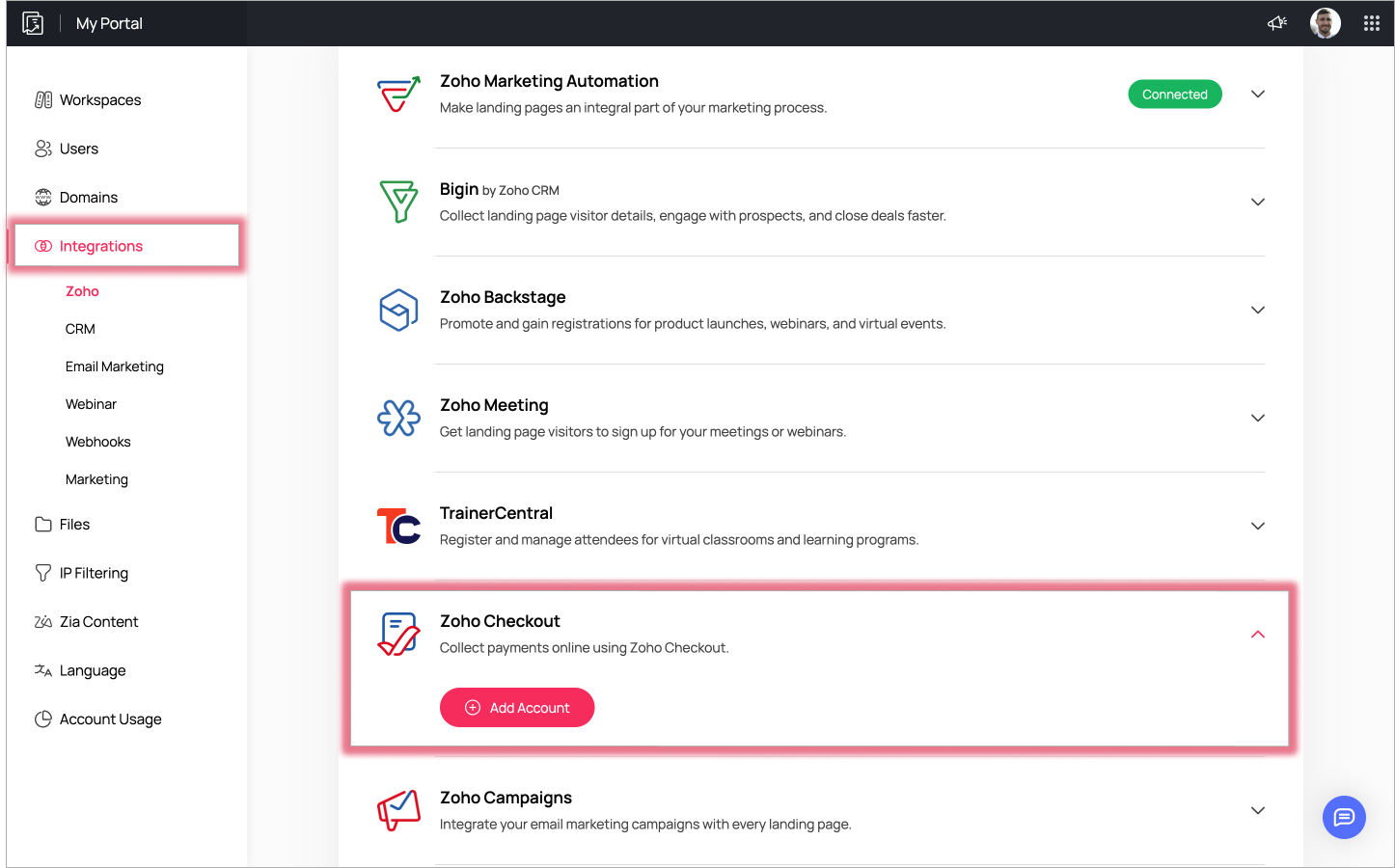Click the Zoho Checkout logo icon
The image size is (1395, 868).
[398, 634]
